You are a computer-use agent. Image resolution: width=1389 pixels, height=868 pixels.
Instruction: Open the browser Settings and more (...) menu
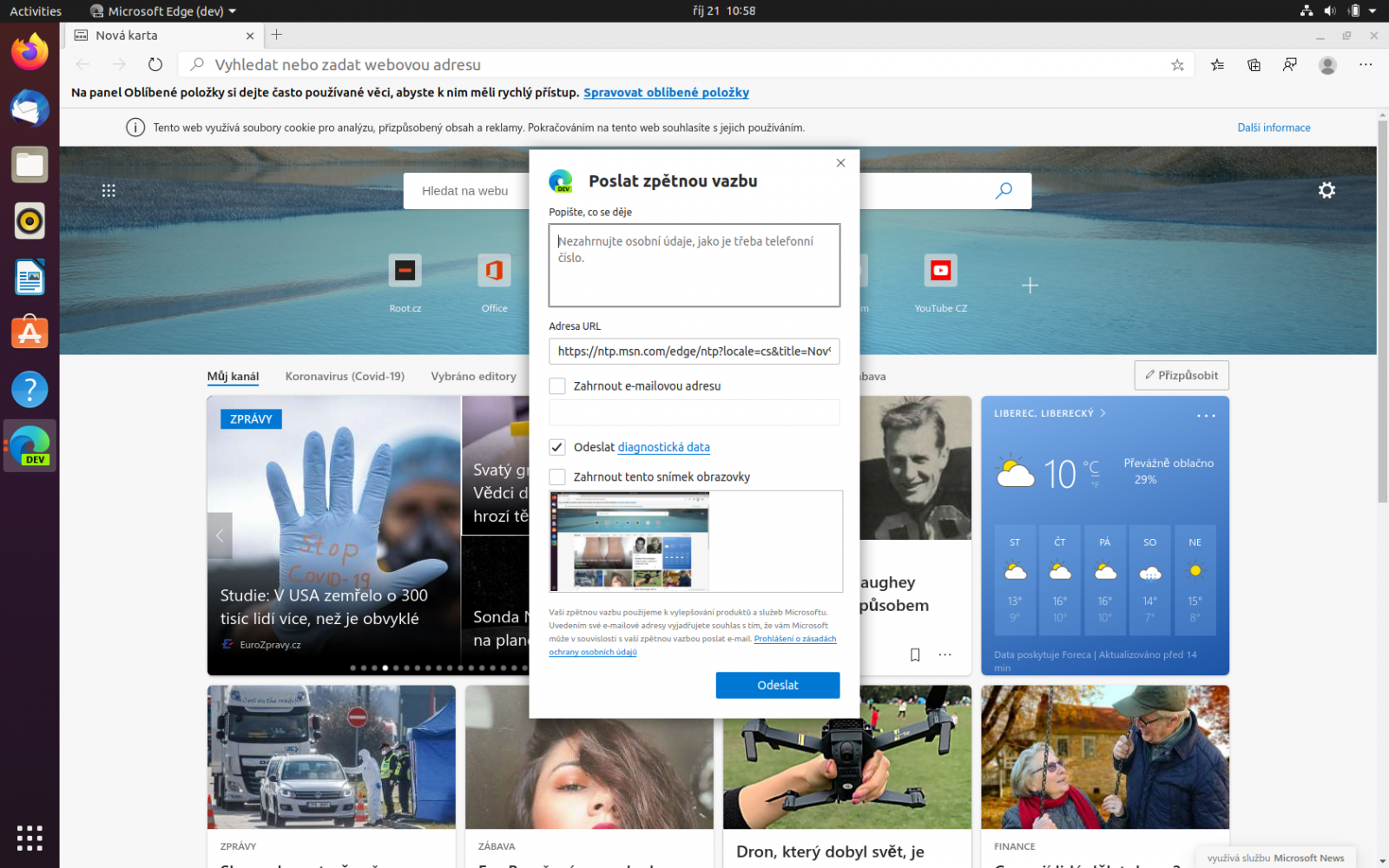coord(1366,64)
